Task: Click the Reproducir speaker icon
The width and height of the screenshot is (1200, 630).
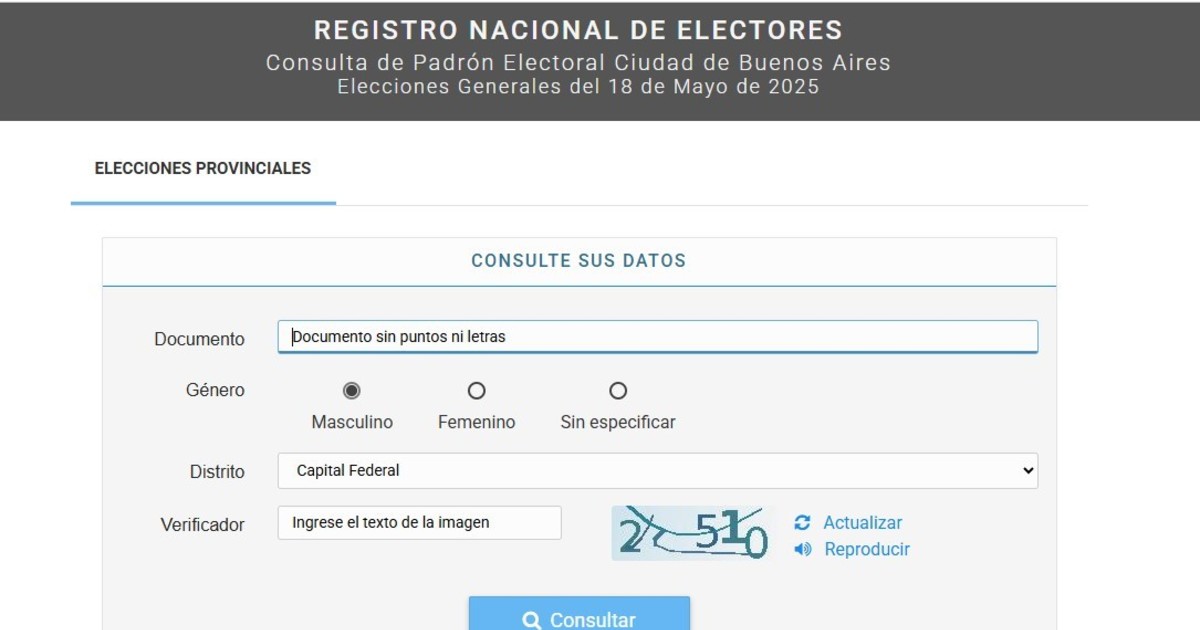Action: (802, 549)
